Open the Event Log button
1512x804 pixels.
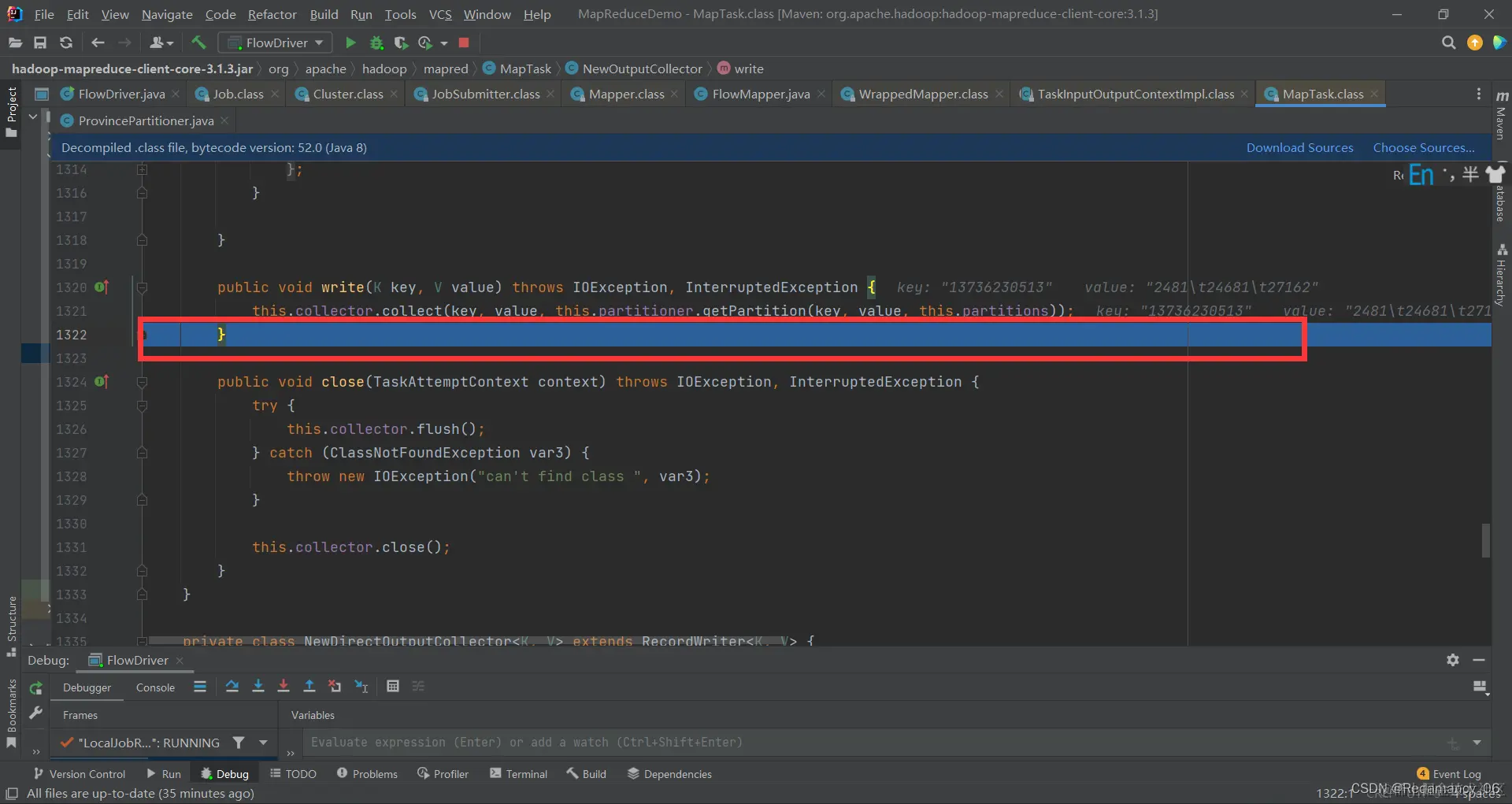(x=1449, y=774)
